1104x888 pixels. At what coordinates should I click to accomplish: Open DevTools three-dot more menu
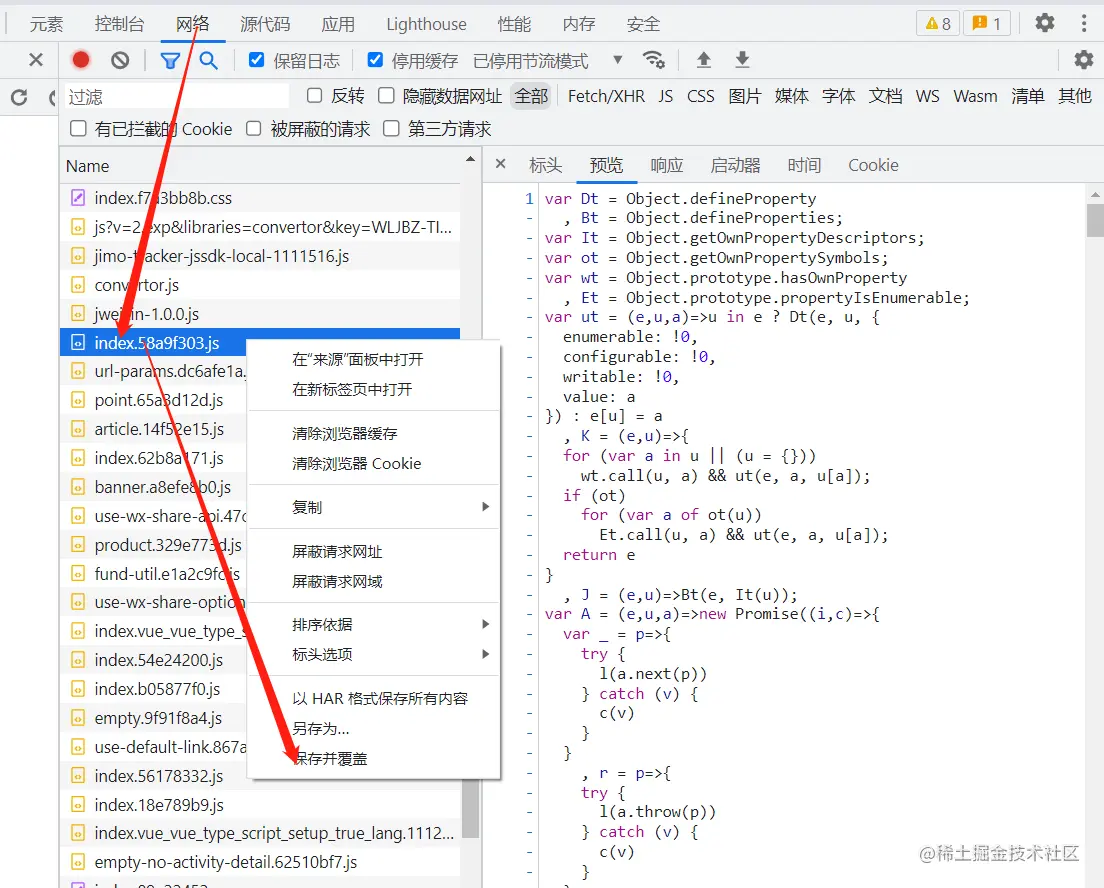click(x=1084, y=23)
